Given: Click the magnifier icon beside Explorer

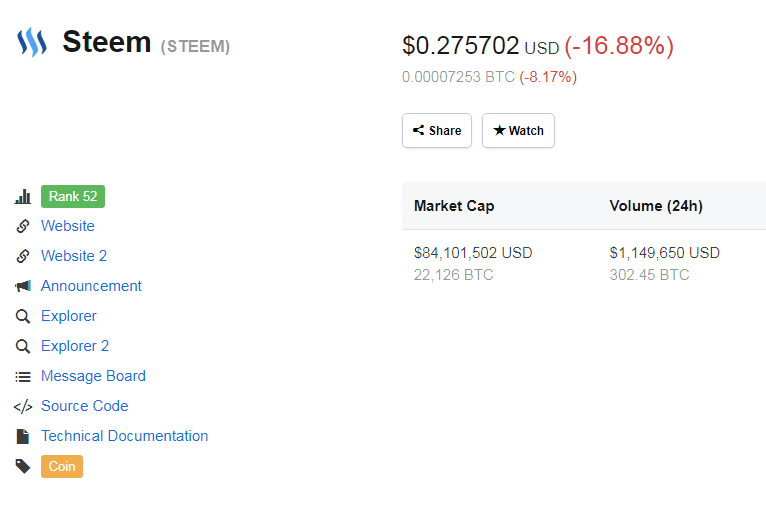Looking at the screenshot, I should [23, 316].
